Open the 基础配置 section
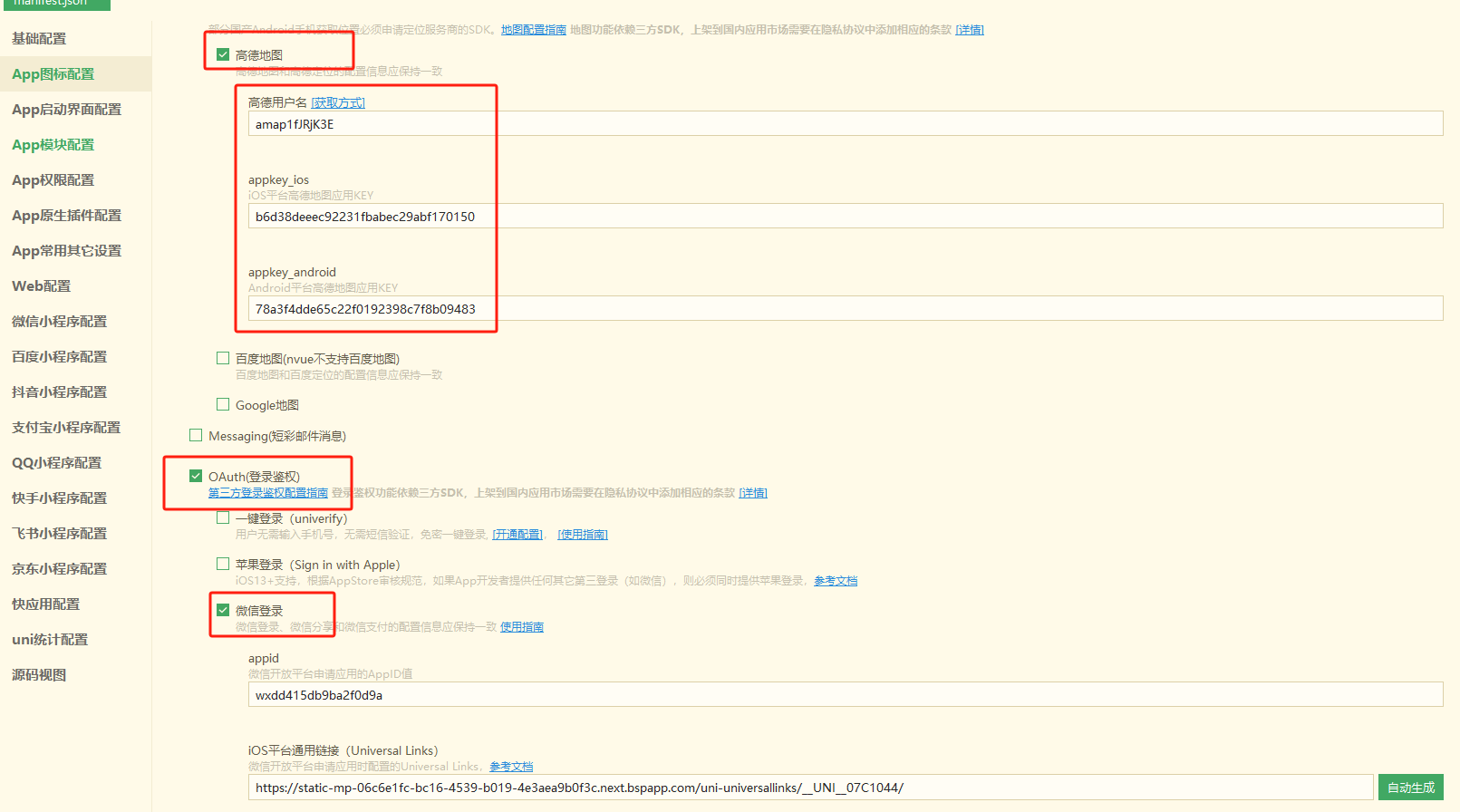The image size is (1460, 812). point(39,38)
